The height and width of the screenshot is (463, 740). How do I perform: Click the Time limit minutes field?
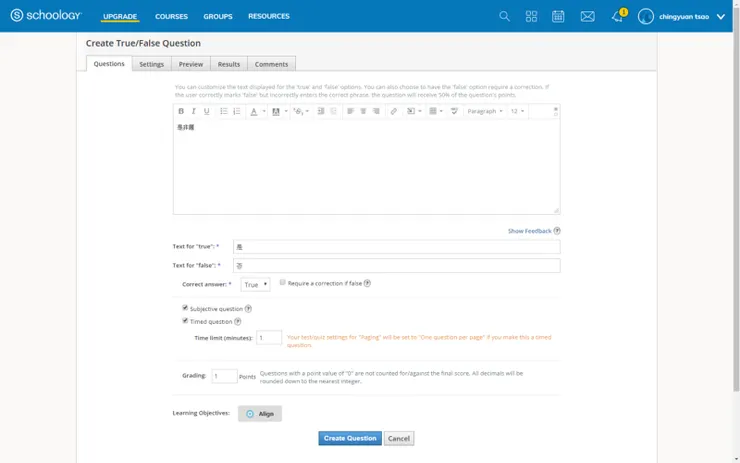coord(269,337)
